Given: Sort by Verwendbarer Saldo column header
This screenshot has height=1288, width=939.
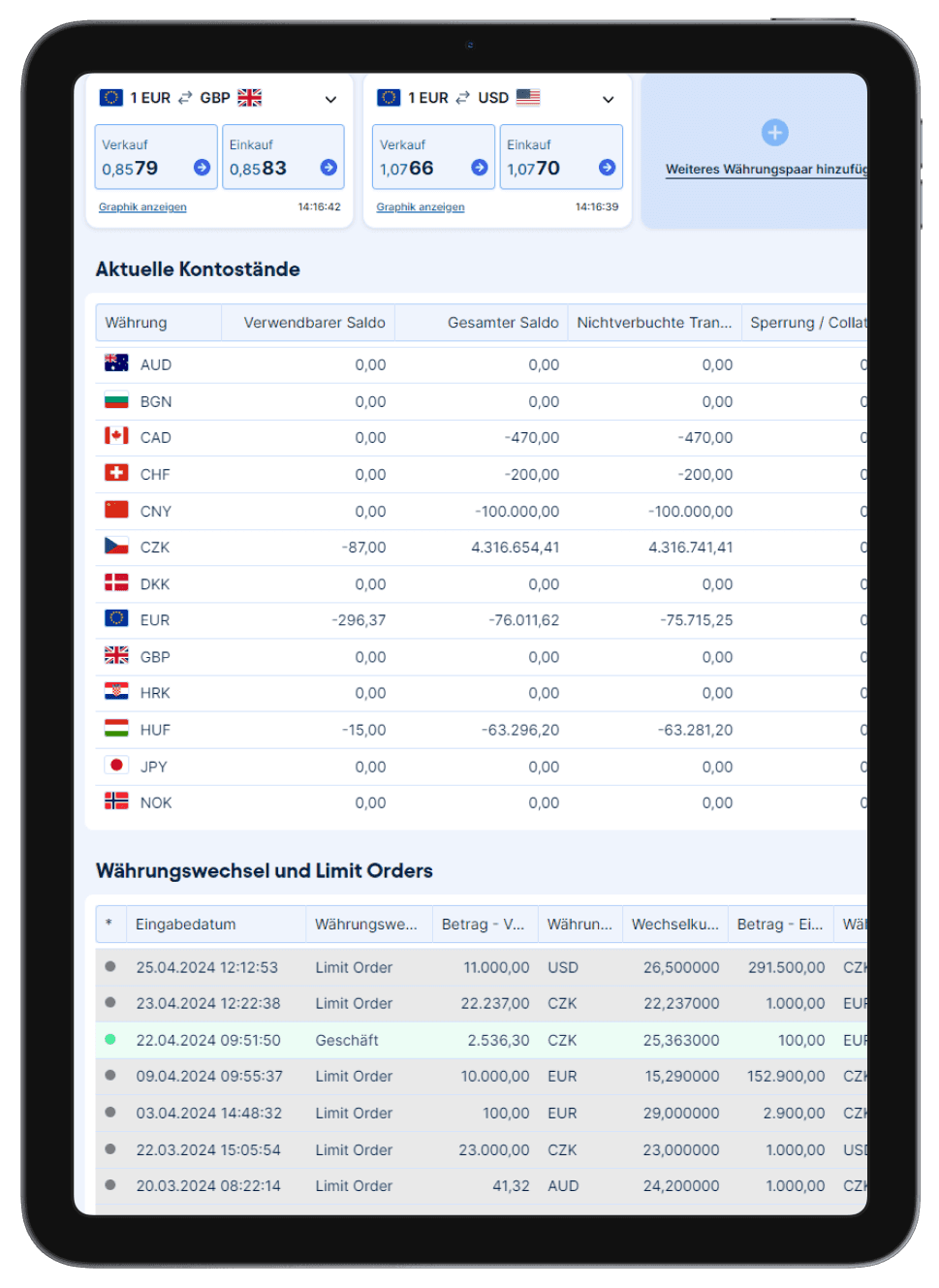Looking at the screenshot, I should (x=314, y=323).
